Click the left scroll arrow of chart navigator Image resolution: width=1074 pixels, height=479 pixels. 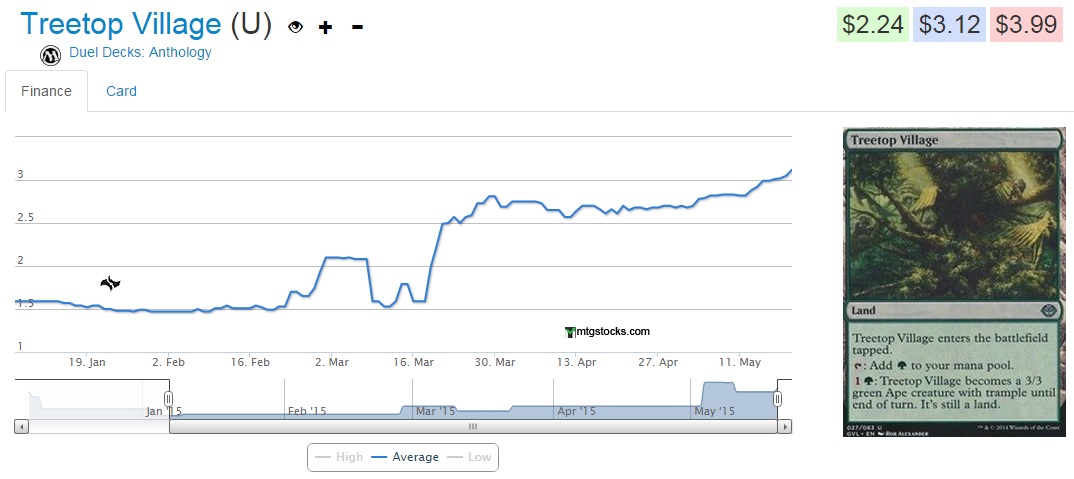(21, 427)
